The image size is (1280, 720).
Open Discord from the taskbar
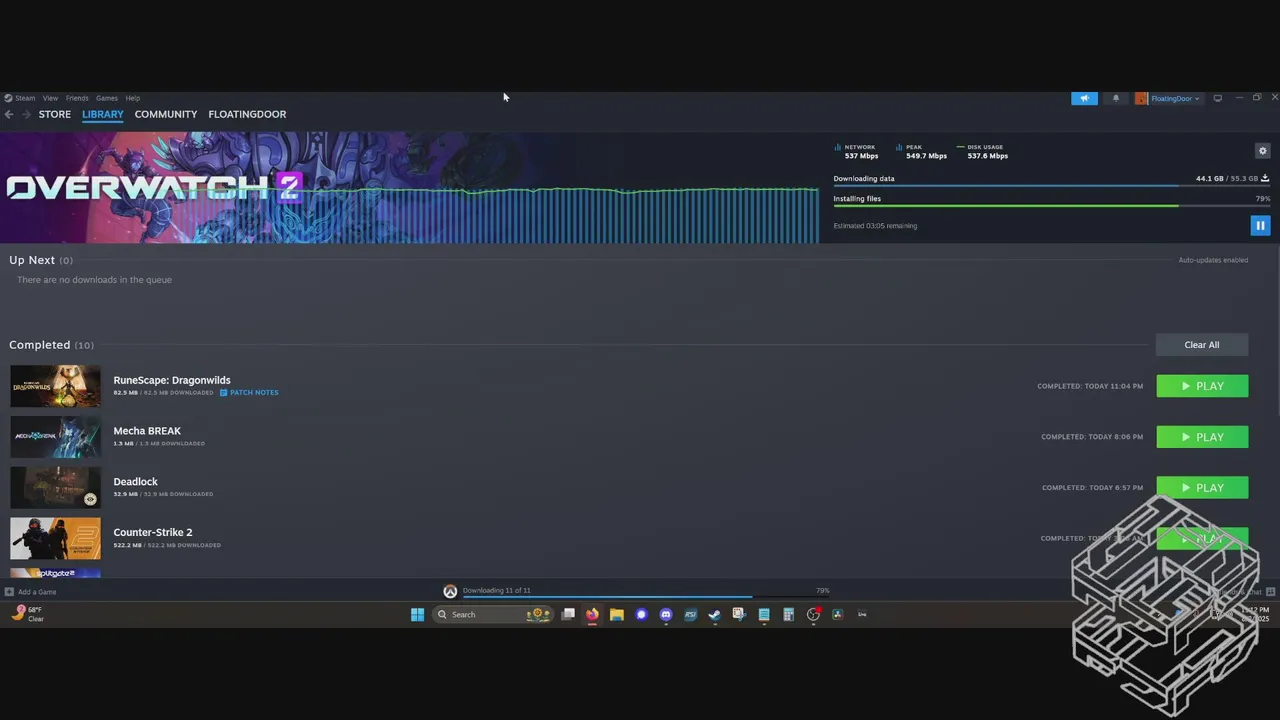click(x=666, y=614)
